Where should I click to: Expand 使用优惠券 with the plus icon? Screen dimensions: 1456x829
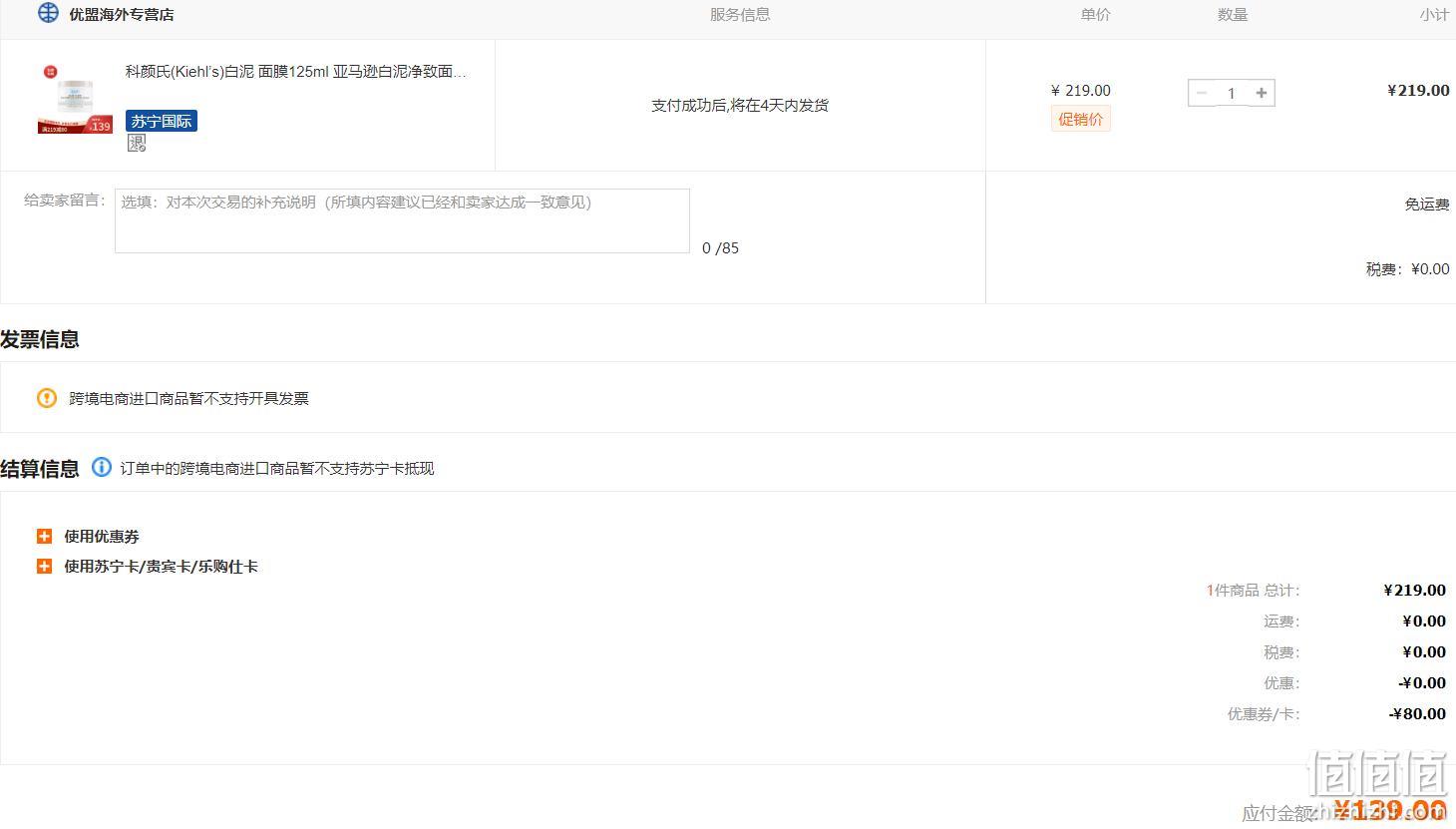[x=44, y=537]
